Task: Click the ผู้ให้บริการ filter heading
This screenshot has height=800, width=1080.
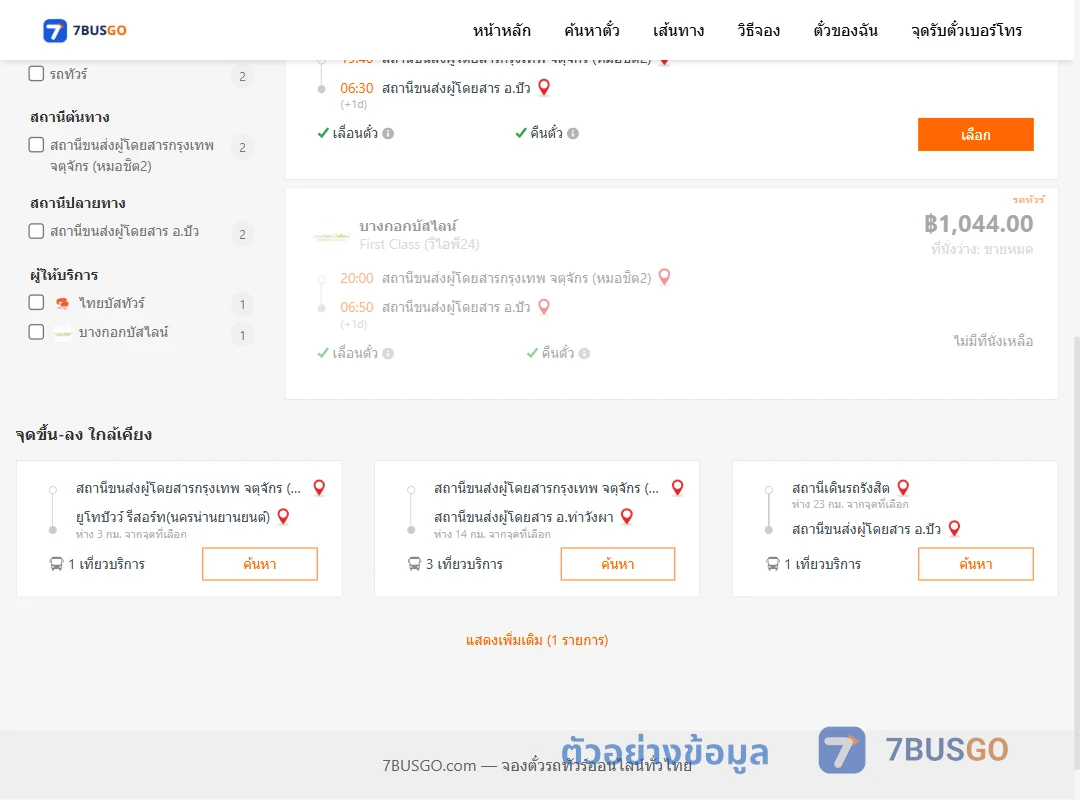Action: (x=64, y=275)
